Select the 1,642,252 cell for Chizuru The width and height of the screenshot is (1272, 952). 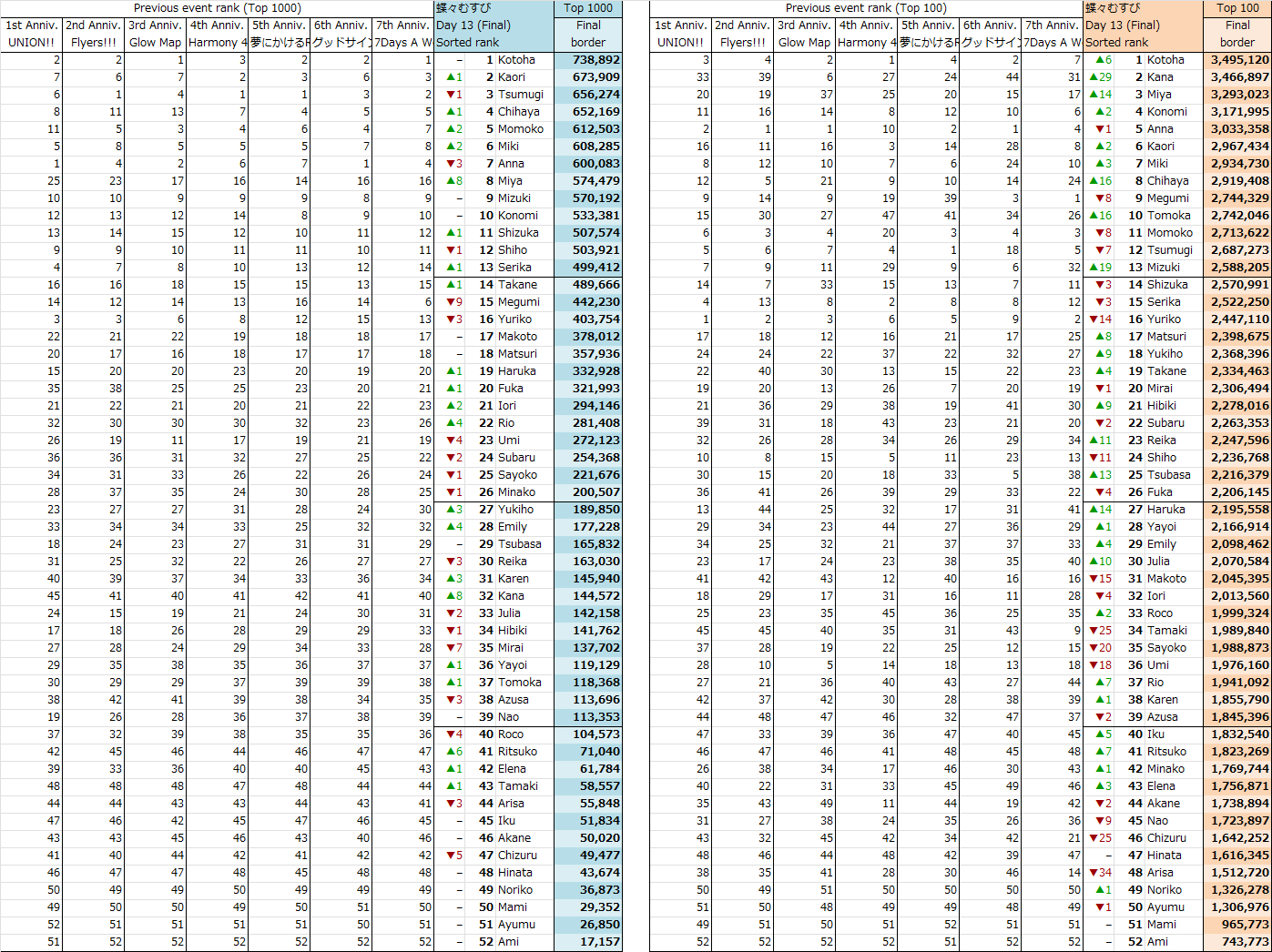pyautogui.click(x=1237, y=838)
